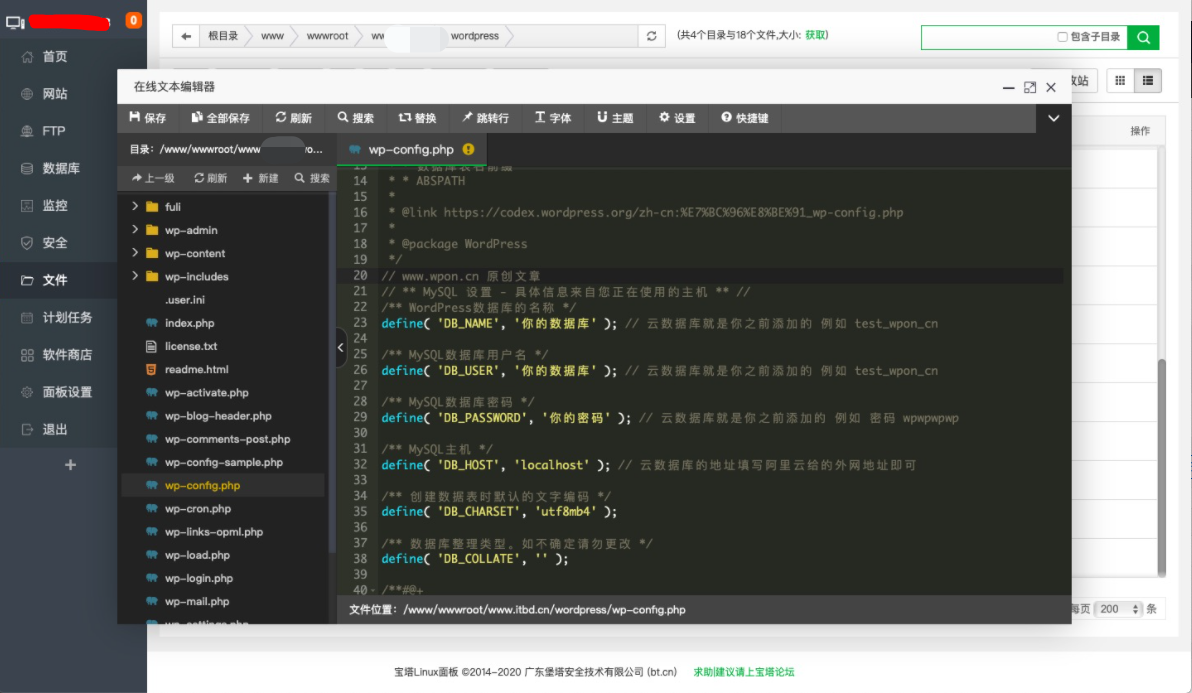Collapse the file tree sidebar with the arrow handle

341,347
